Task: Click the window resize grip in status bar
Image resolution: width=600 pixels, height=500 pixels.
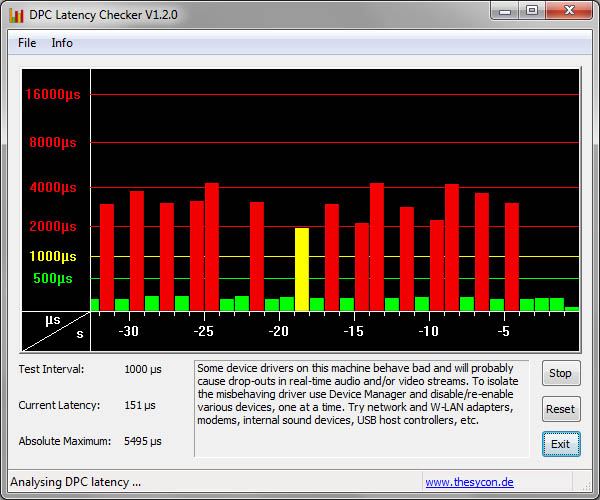Action: point(586,485)
